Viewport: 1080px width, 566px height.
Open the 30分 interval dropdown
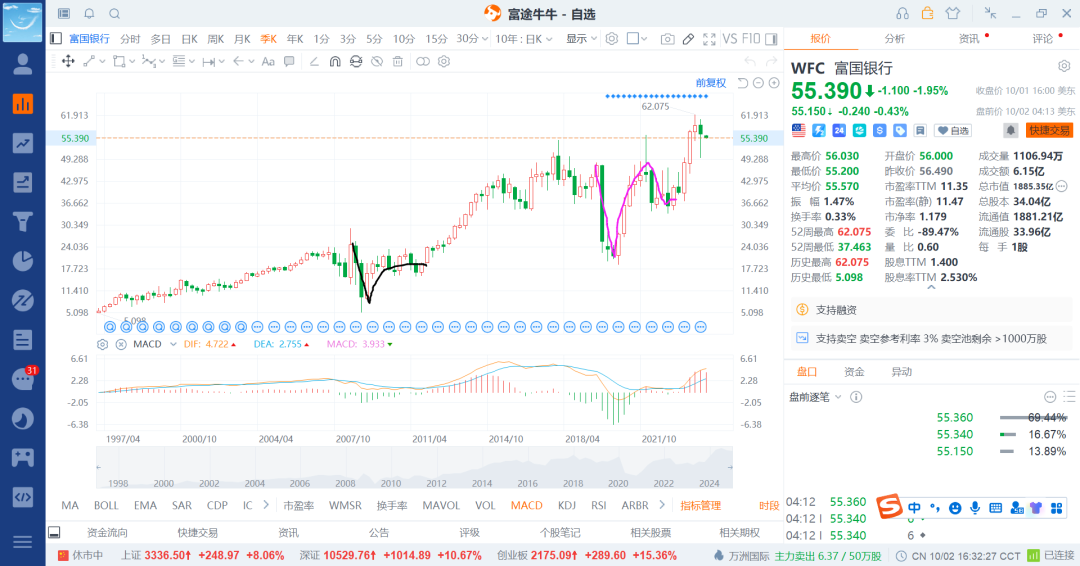472,39
